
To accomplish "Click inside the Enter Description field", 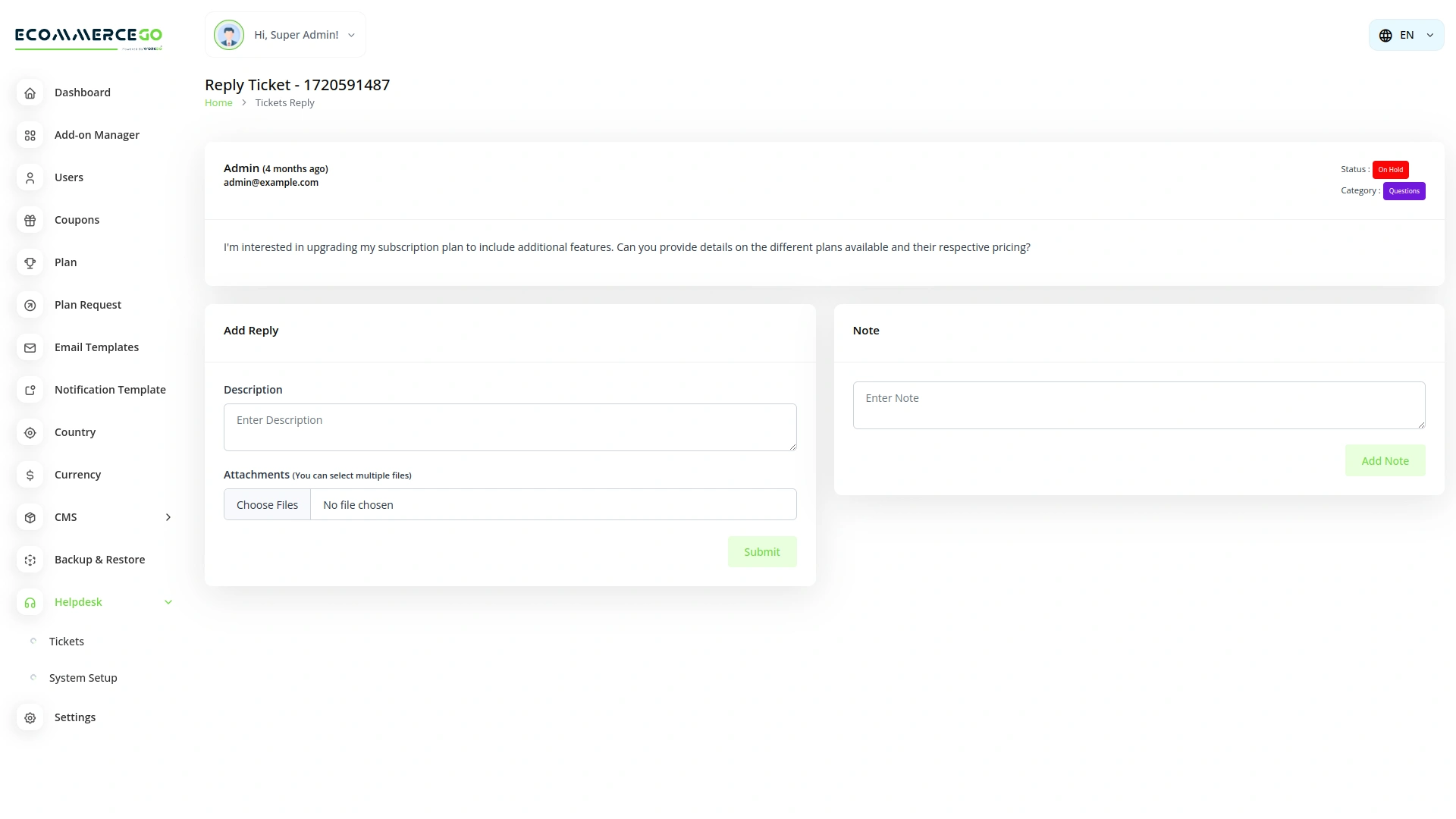I will pos(510,426).
